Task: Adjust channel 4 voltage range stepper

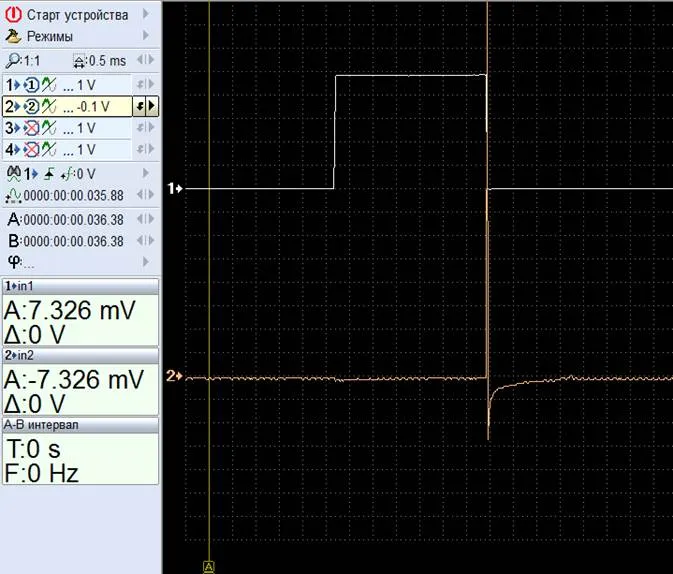Action: pos(146,149)
